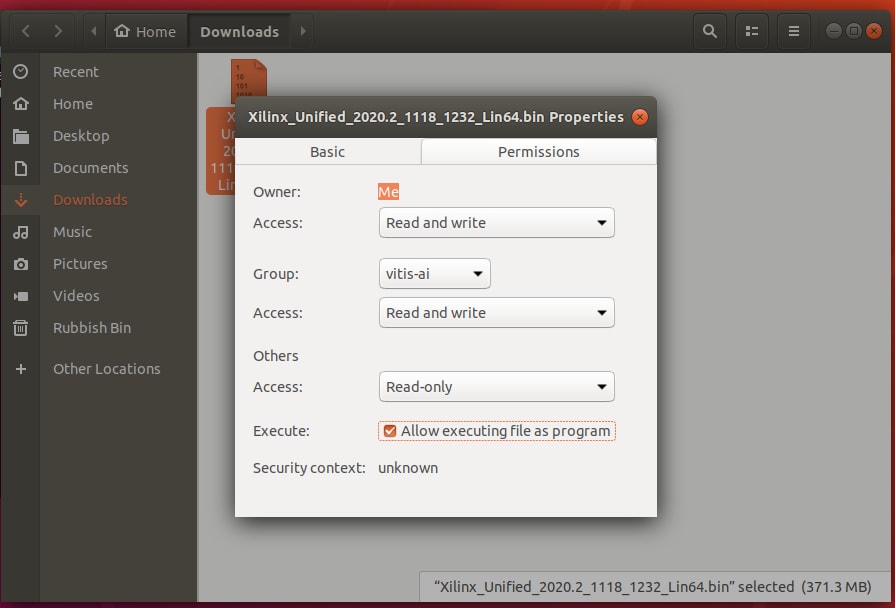Toggle the list view icon
The height and width of the screenshot is (608, 895).
tap(752, 31)
